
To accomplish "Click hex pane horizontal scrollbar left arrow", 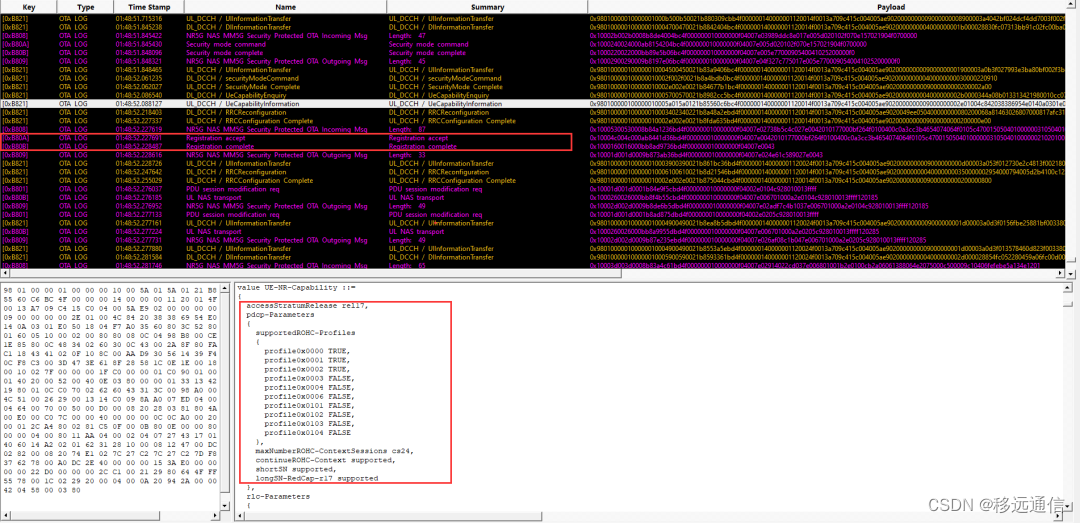I will 4,515.
